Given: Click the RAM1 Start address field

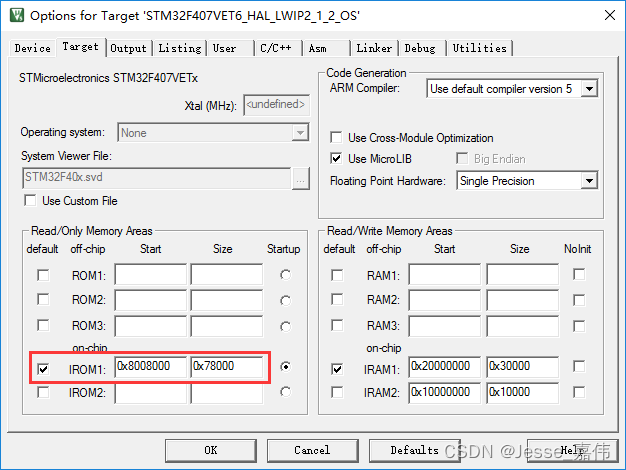Looking at the screenshot, I should (445, 274).
